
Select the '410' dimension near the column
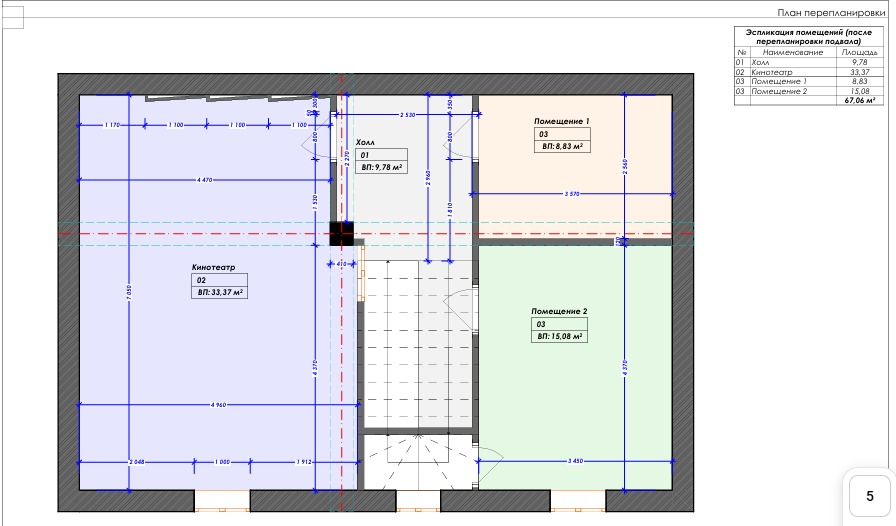[341, 264]
